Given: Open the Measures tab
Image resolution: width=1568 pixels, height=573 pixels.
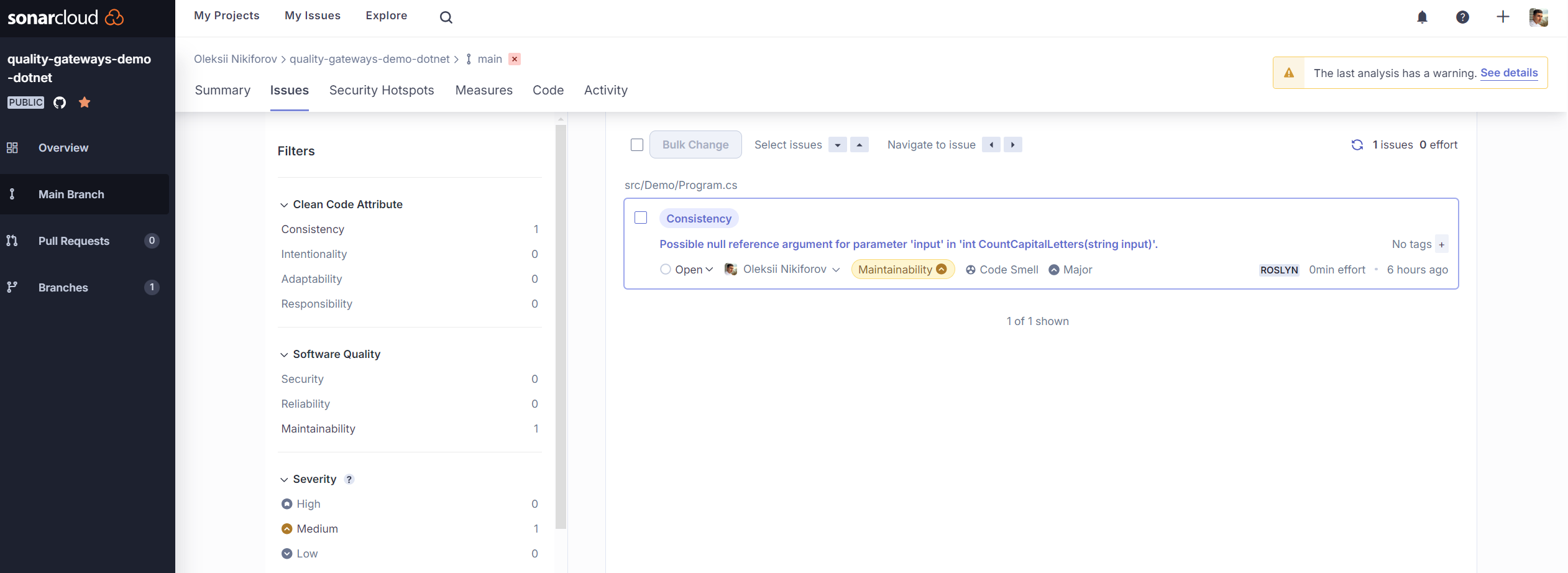Looking at the screenshot, I should click(x=484, y=90).
